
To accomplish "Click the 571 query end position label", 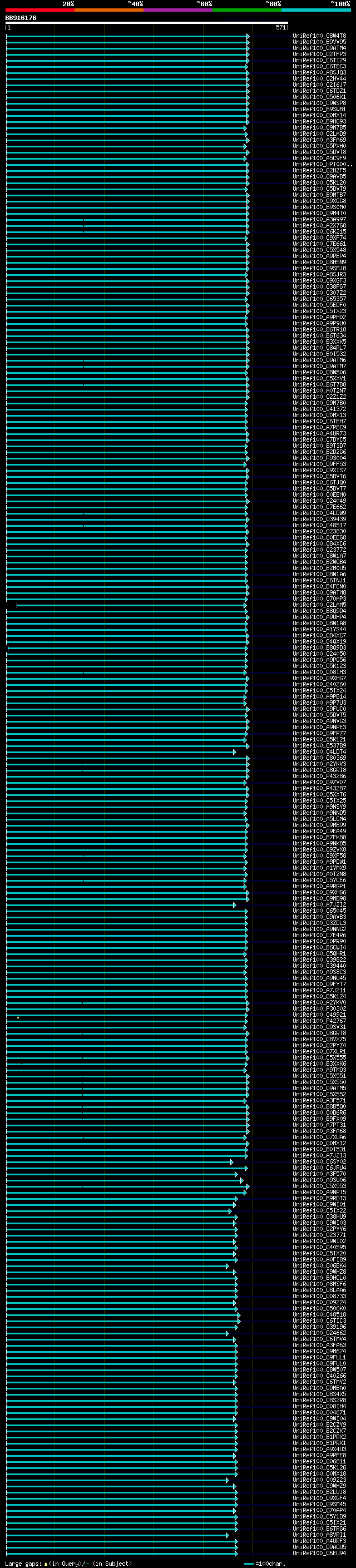I will 280,27.
